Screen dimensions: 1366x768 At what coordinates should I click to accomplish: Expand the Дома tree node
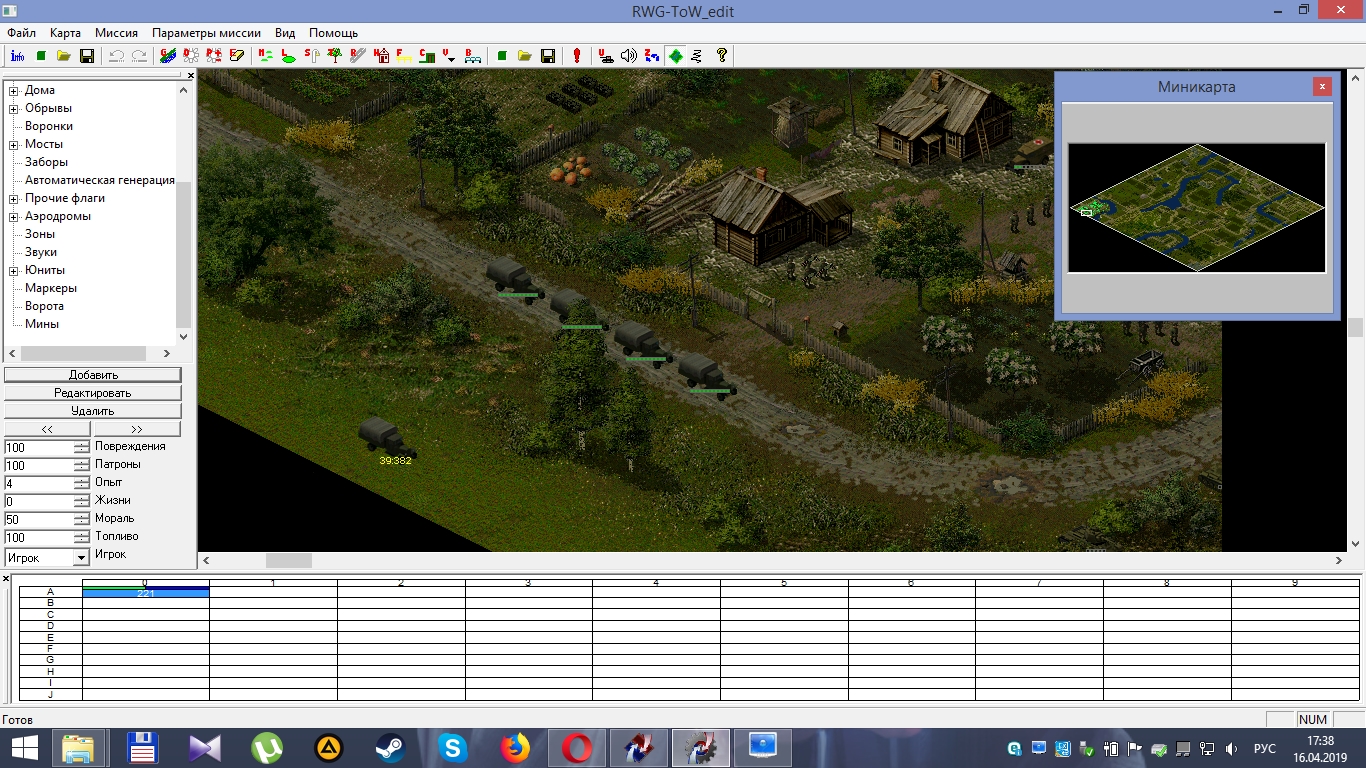(x=14, y=90)
